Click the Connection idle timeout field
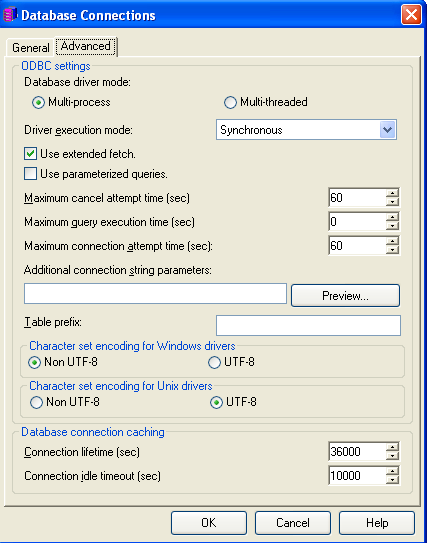427x543 pixels. click(x=357, y=475)
